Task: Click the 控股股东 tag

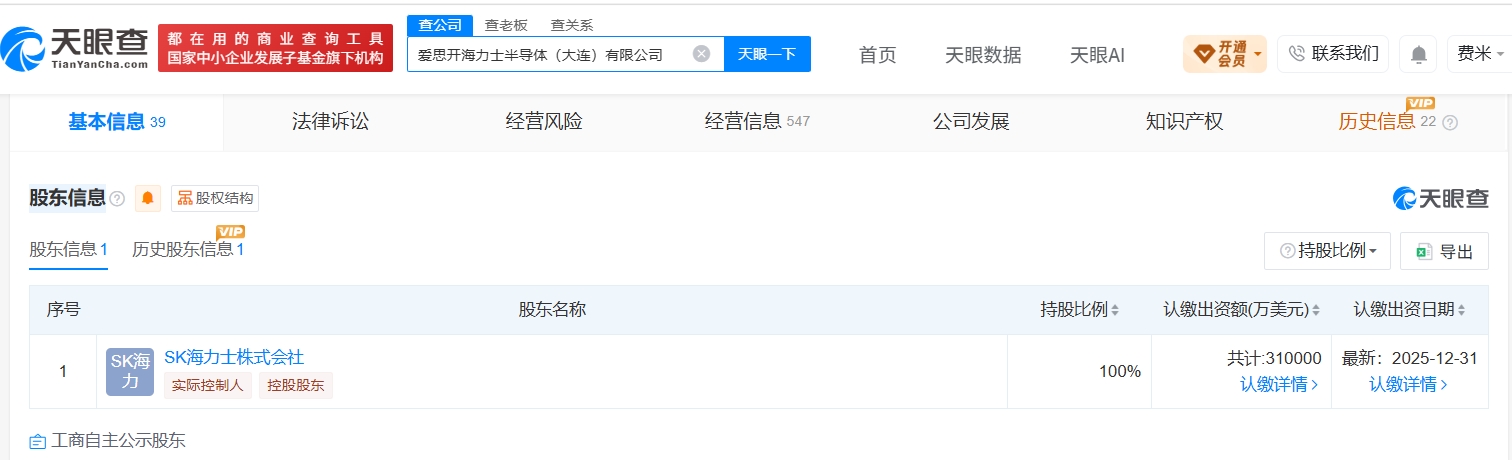Action: (x=296, y=385)
